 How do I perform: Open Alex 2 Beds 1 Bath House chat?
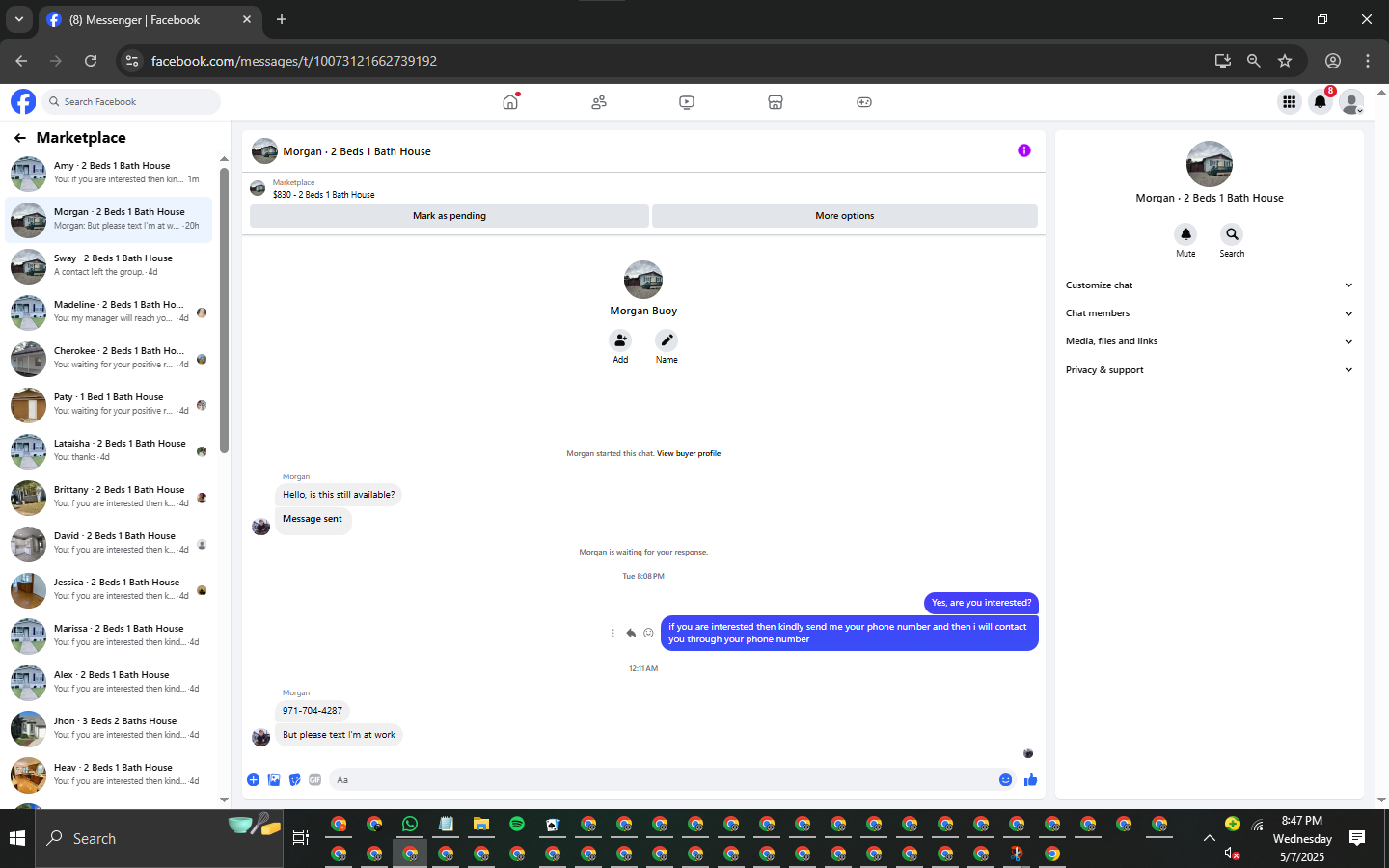(108, 683)
